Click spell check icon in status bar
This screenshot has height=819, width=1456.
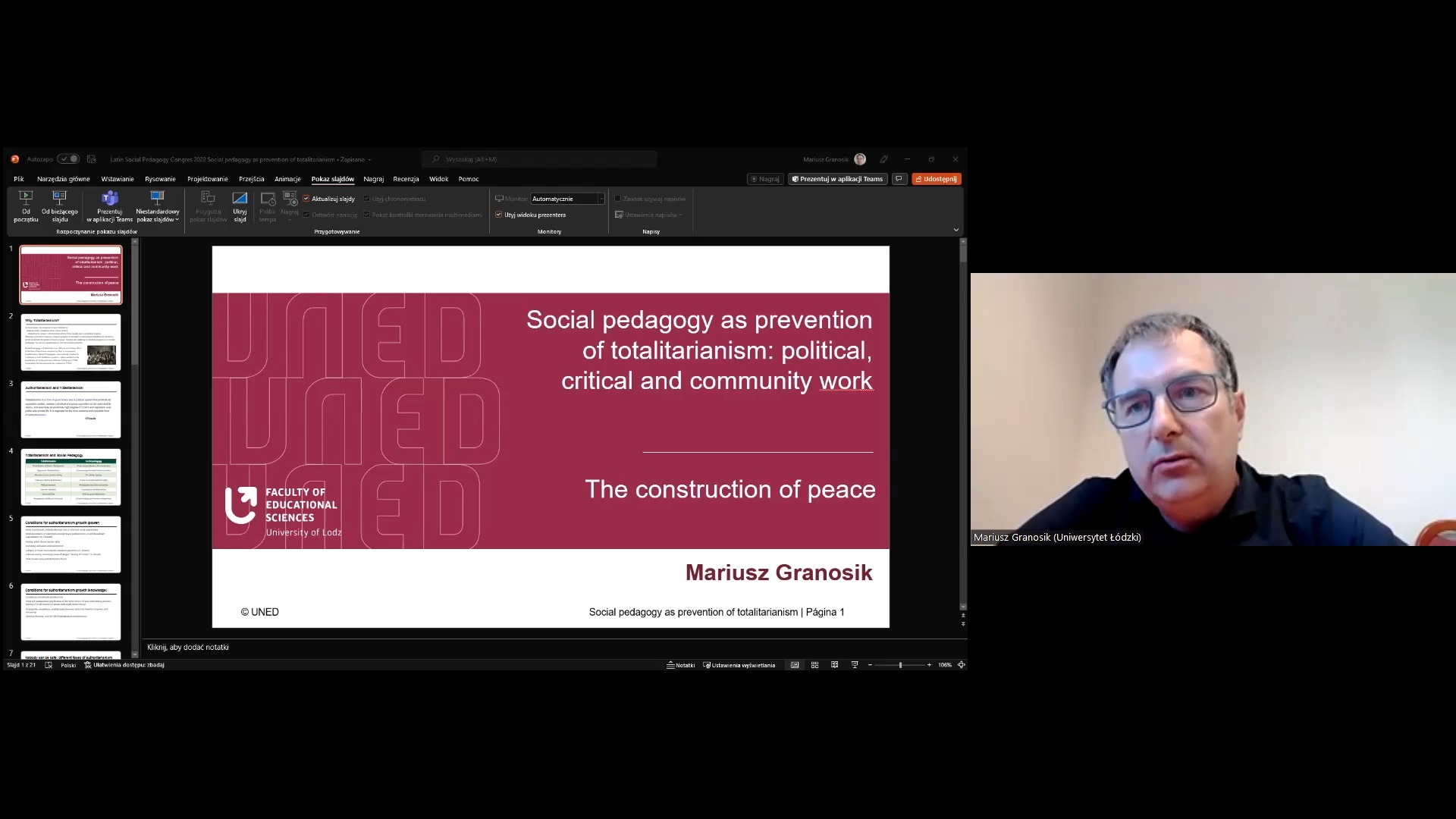(x=49, y=665)
